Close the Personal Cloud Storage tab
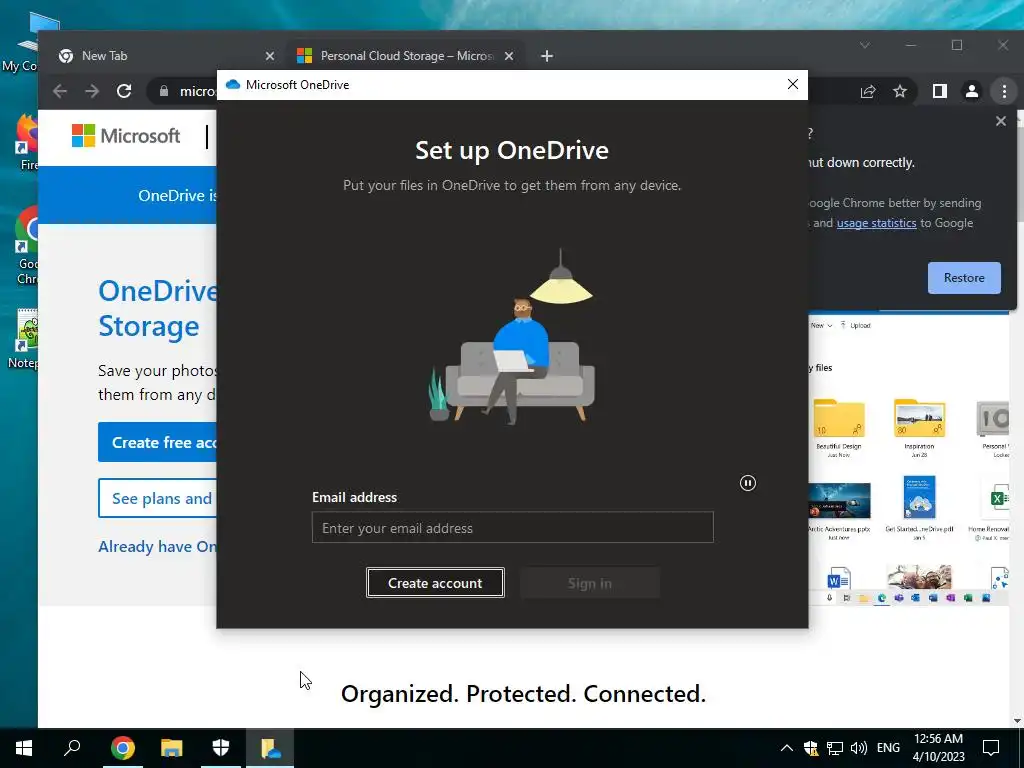This screenshot has height=768, width=1024. [x=509, y=56]
